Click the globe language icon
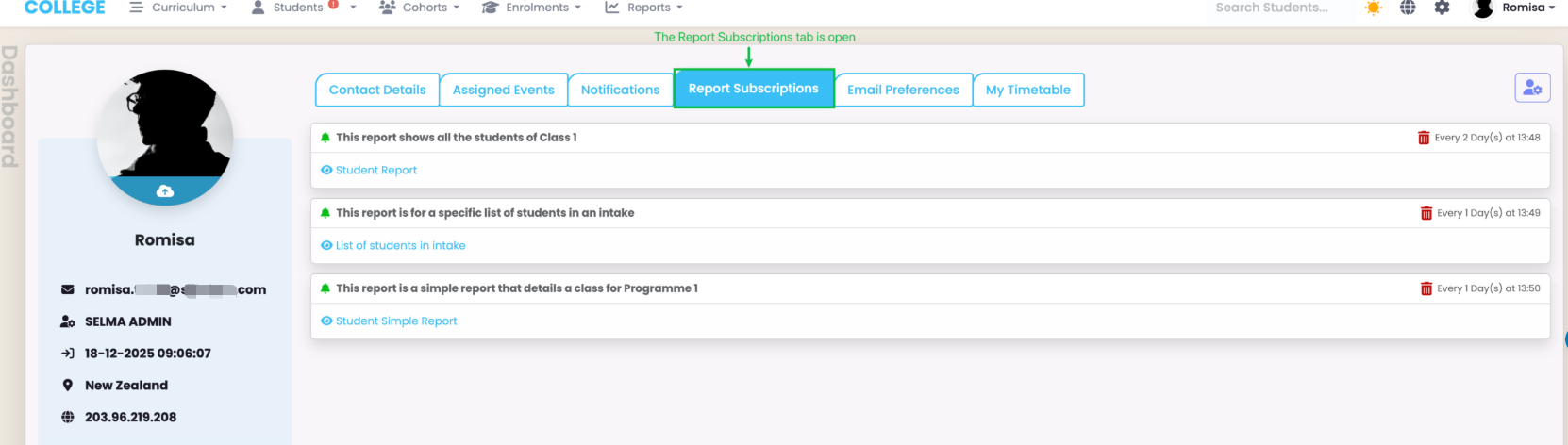1568x445 pixels. click(1408, 8)
